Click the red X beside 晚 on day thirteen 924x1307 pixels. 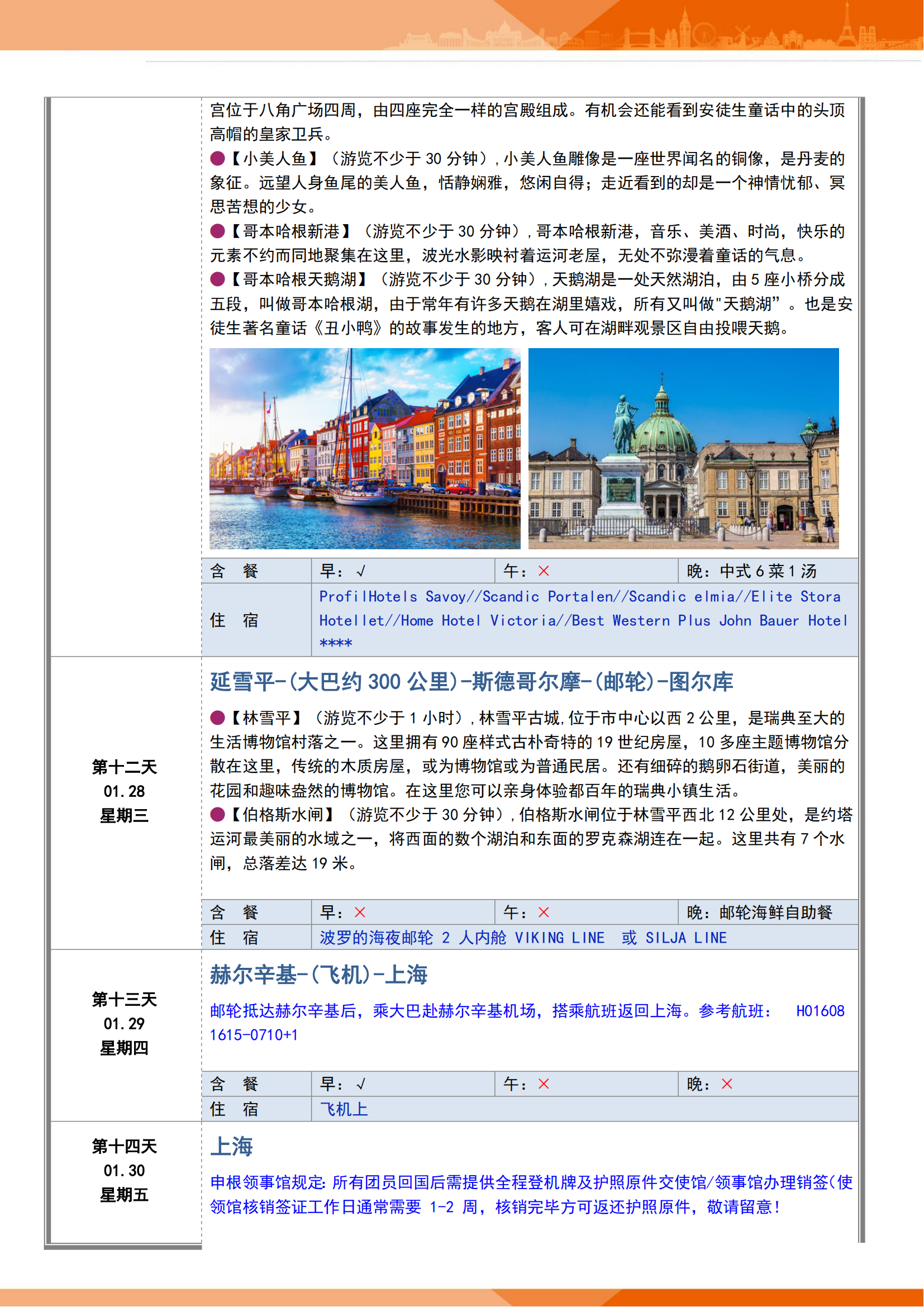click(727, 1084)
